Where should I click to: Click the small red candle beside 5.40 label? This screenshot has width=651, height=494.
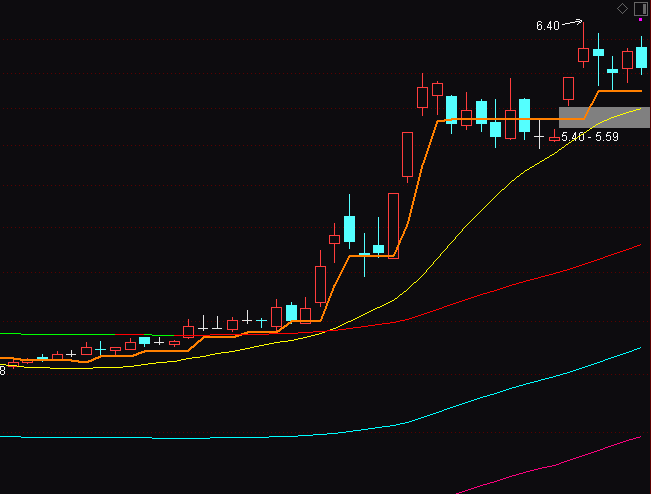(x=555, y=138)
